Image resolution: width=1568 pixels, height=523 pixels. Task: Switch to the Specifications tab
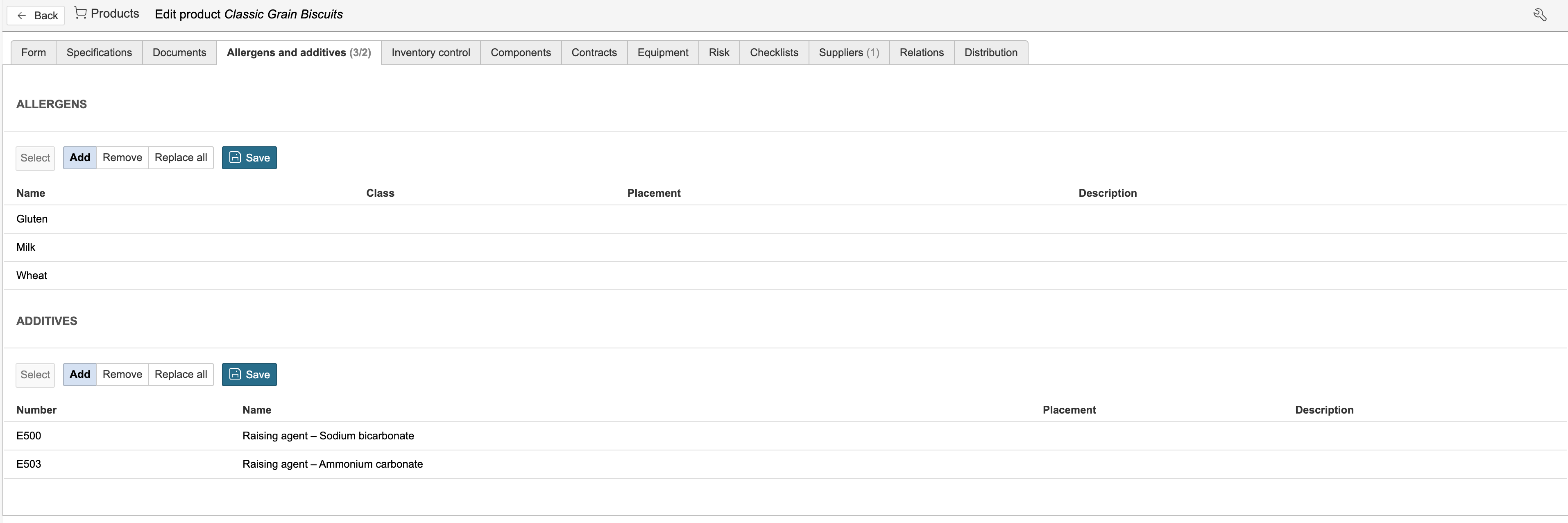click(x=99, y=52)
